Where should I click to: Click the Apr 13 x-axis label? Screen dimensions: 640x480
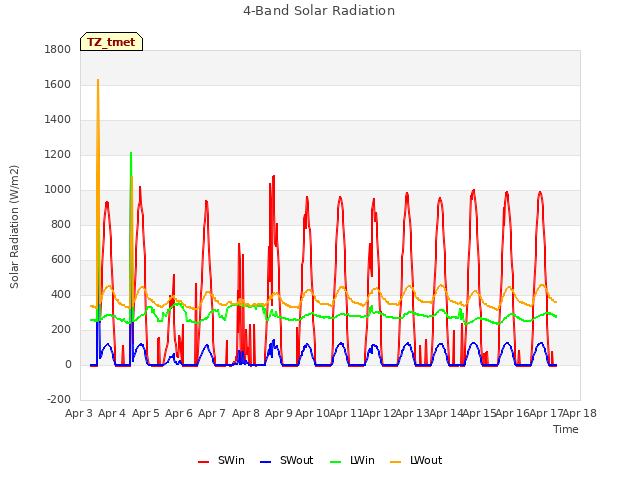[x=412, y=413]
